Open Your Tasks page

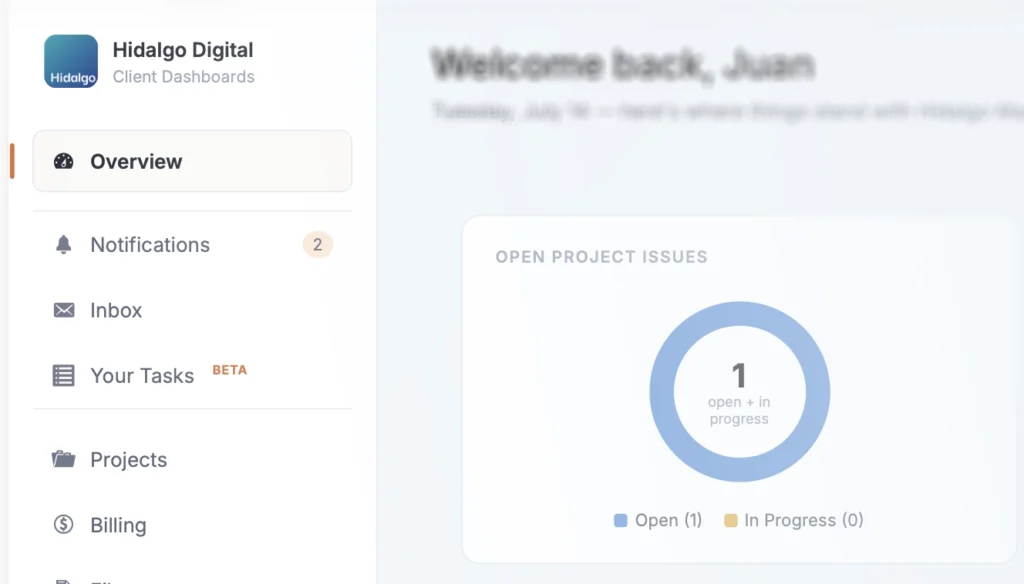click(x=192, y=376)
